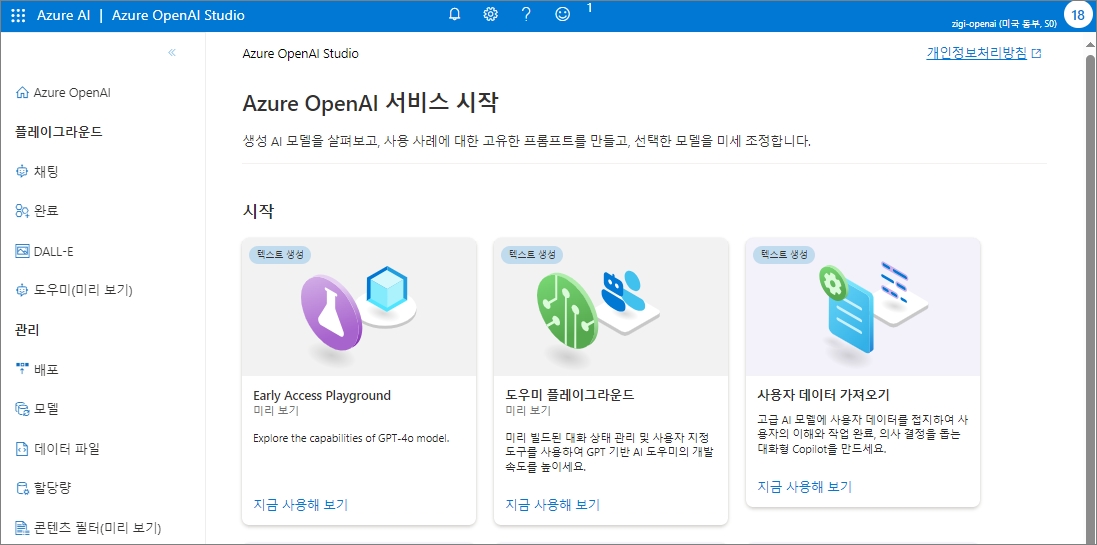
Task: Click the 모델 models icon in sidebar
Action: [22, 409]
